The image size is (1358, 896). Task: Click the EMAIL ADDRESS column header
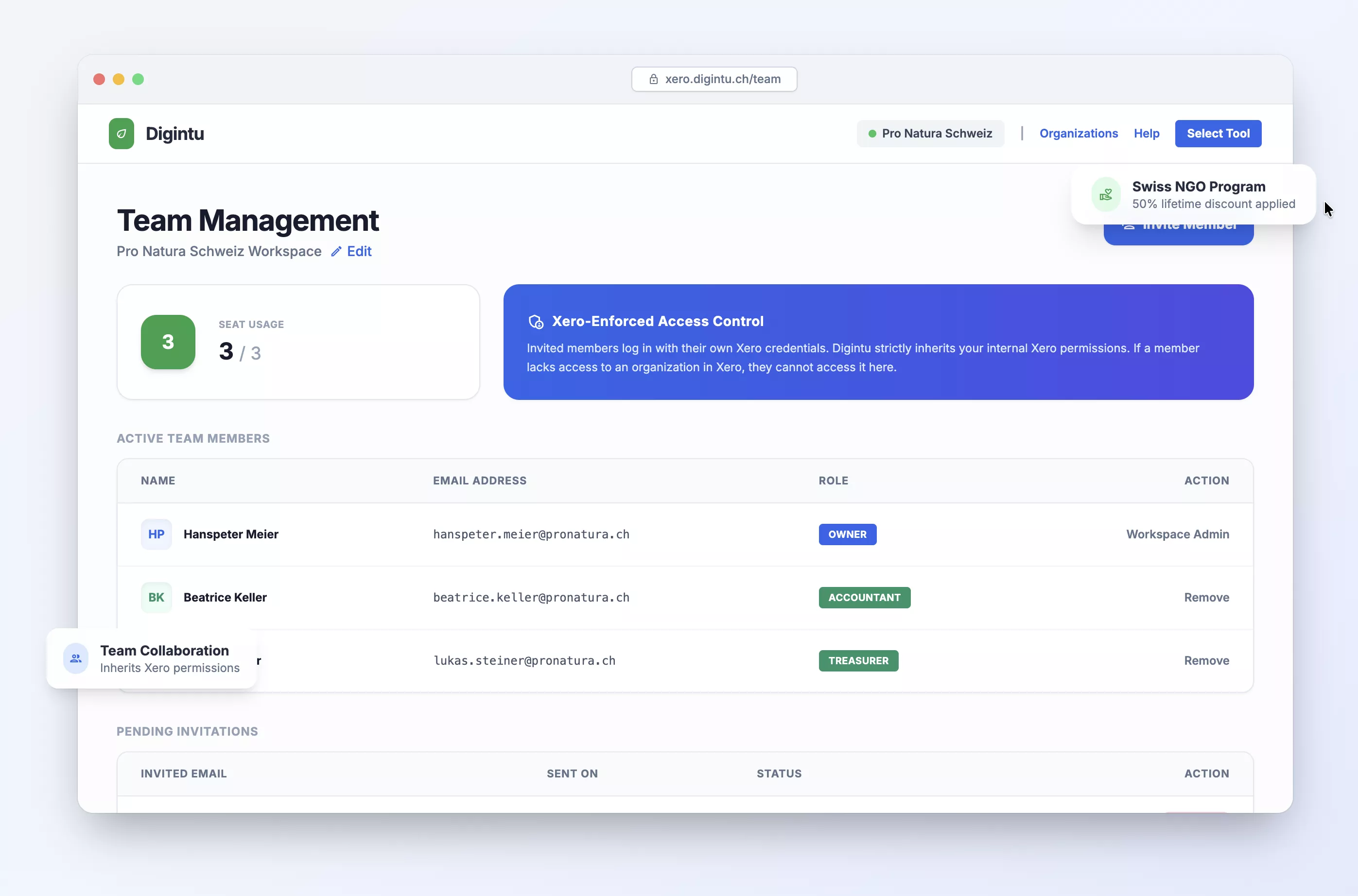coord(480,481)
